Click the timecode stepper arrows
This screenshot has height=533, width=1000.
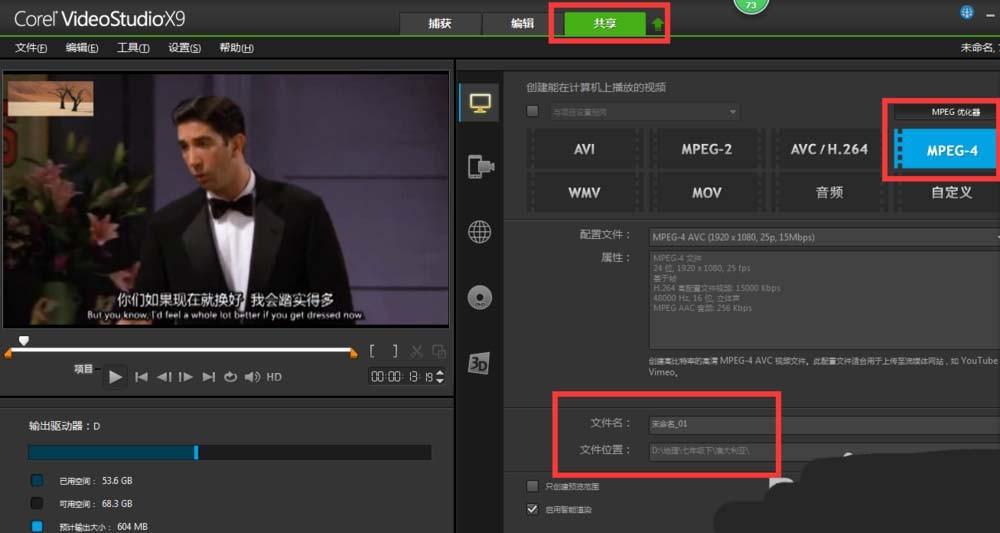[440, 377]
